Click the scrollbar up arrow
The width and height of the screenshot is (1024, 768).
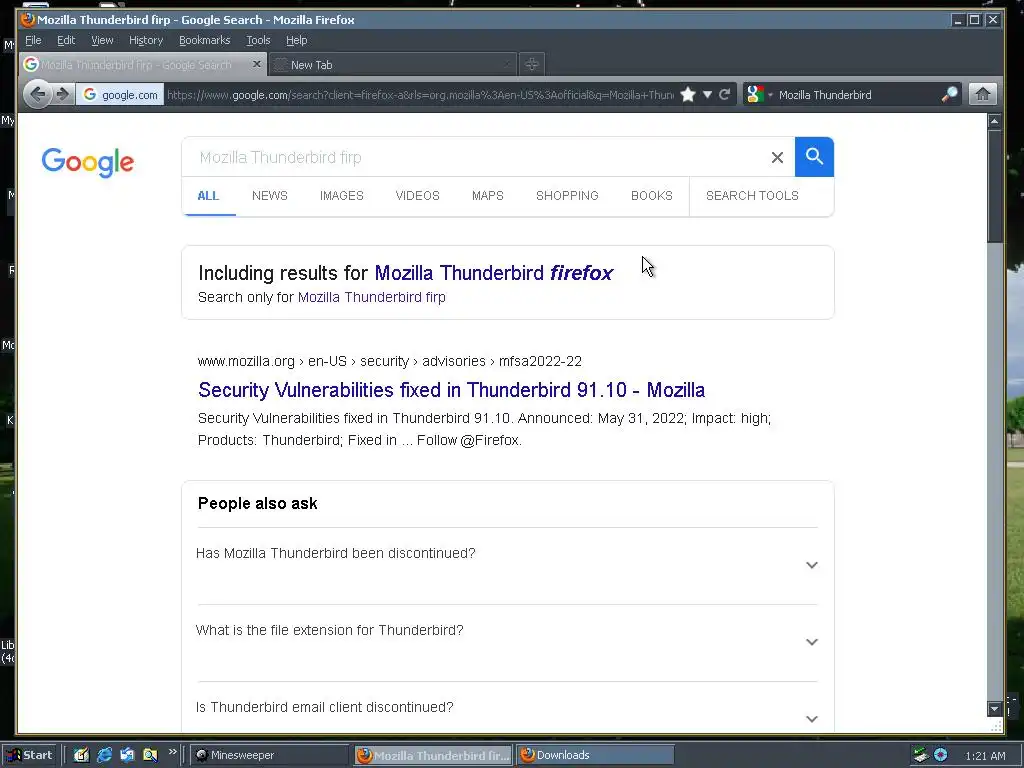click(x=994, y=121)
